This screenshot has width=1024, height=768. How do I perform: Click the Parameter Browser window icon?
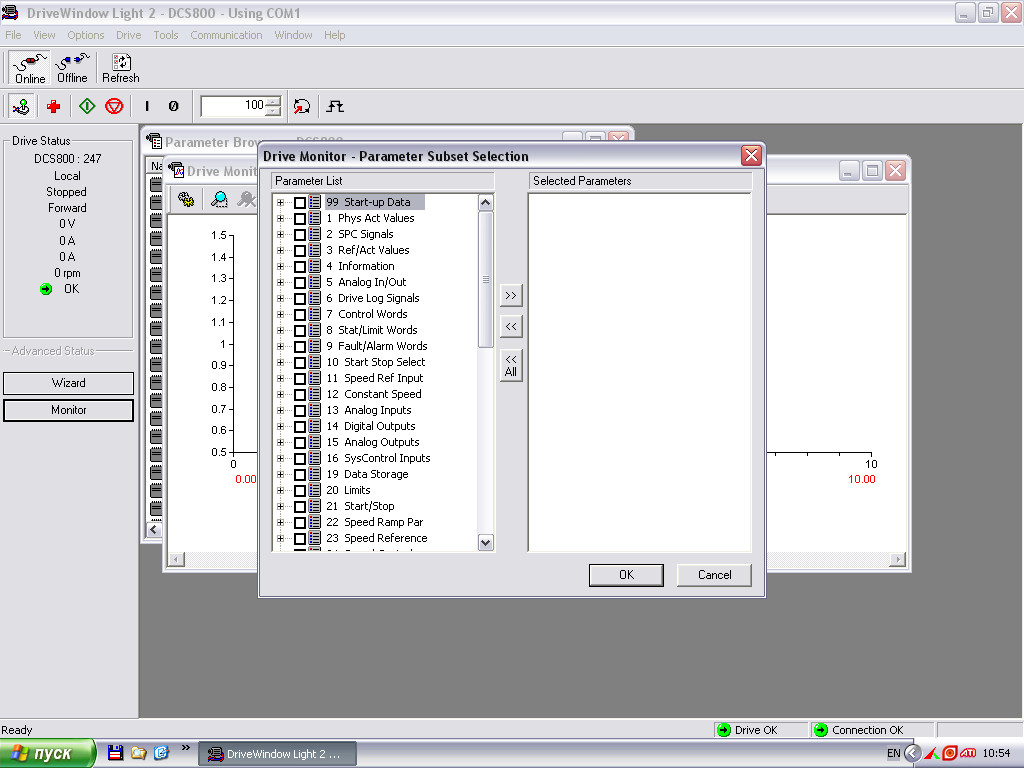pyautogui.click(x=154, y=141)
